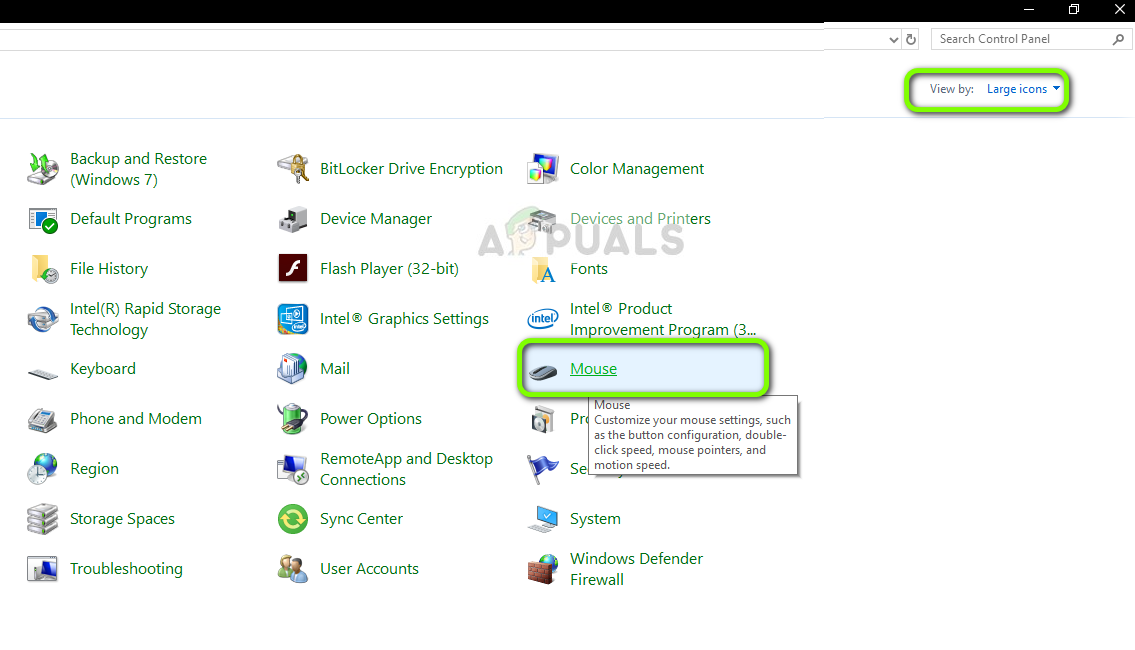Image resolution: width=1135 pixels, height=650 pixels.
Task: Click the search magnifier icon
Action: pyautogui.click(x=1118, y=39)
